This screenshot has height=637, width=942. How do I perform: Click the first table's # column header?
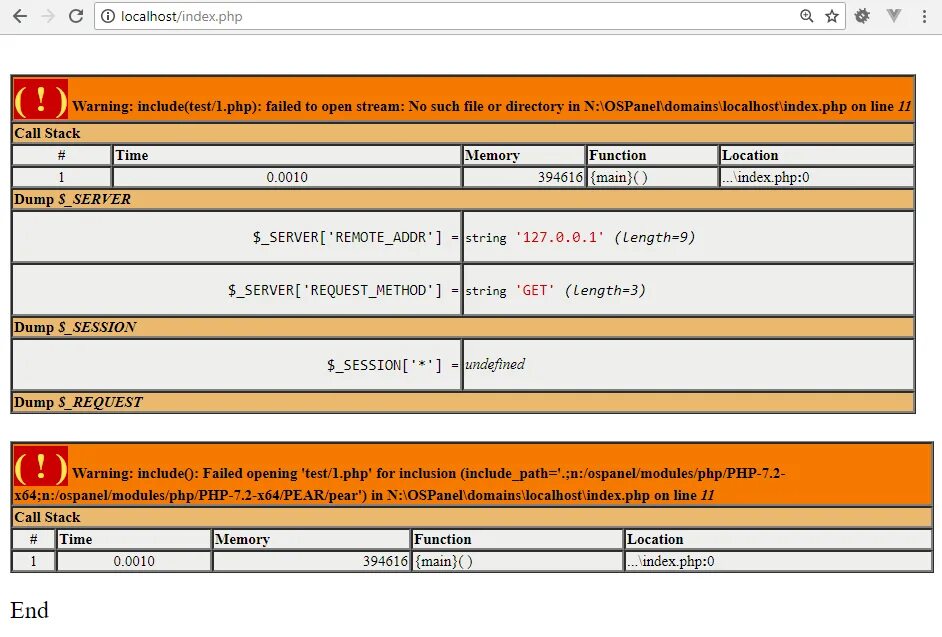(61, 155)
